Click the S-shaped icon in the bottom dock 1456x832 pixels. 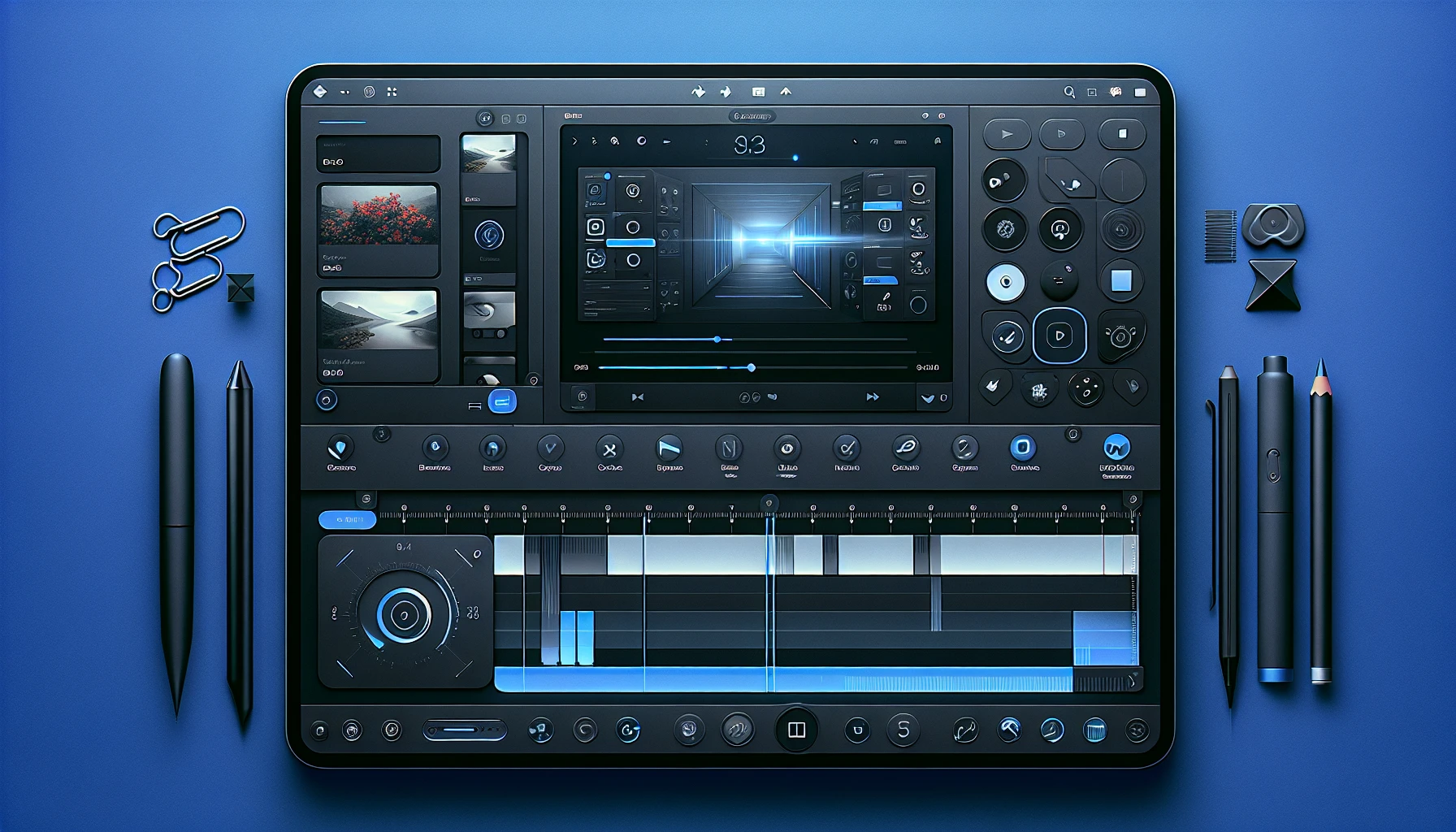pyautogui.click(x=903, y=730)
